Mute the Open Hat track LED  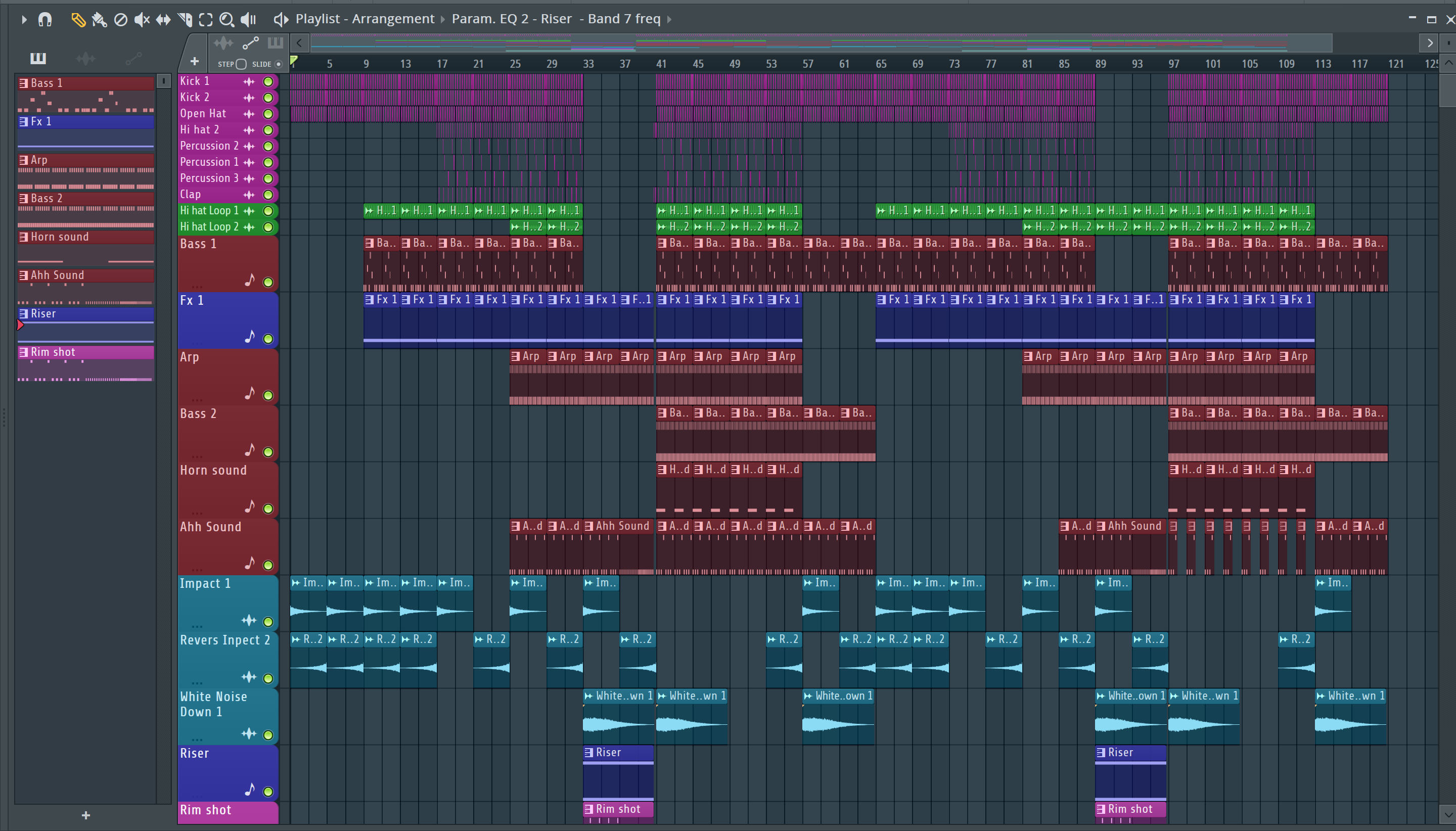(267, 114)
